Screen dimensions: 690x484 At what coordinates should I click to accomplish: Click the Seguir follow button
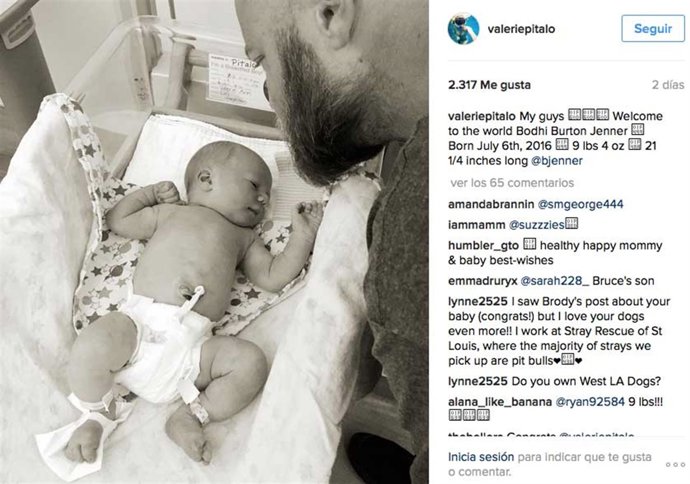pyautogui.click(x=653, y=29)
